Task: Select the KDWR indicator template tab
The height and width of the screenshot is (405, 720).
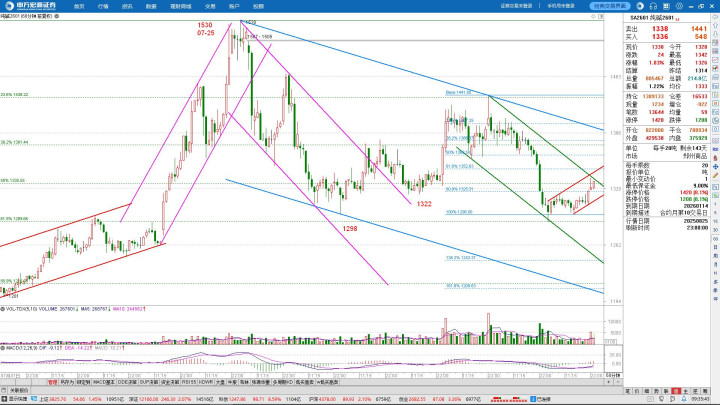Action: pyautogui.click(x=206, y=382)
